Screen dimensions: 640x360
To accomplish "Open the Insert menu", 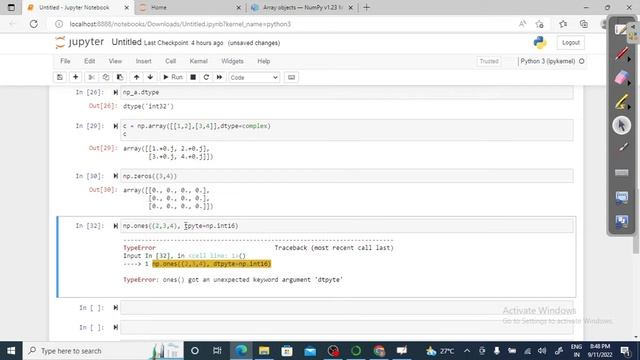I will (x=143, y=61).
